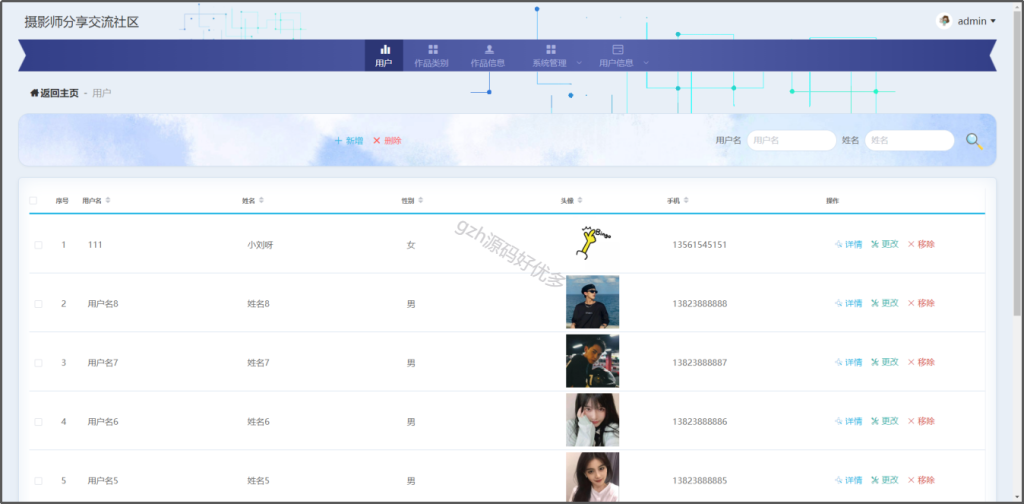Click the 系统管理 grid icon
The width and height of the screenshot is (1024, 504).
[x=551, y=49]
